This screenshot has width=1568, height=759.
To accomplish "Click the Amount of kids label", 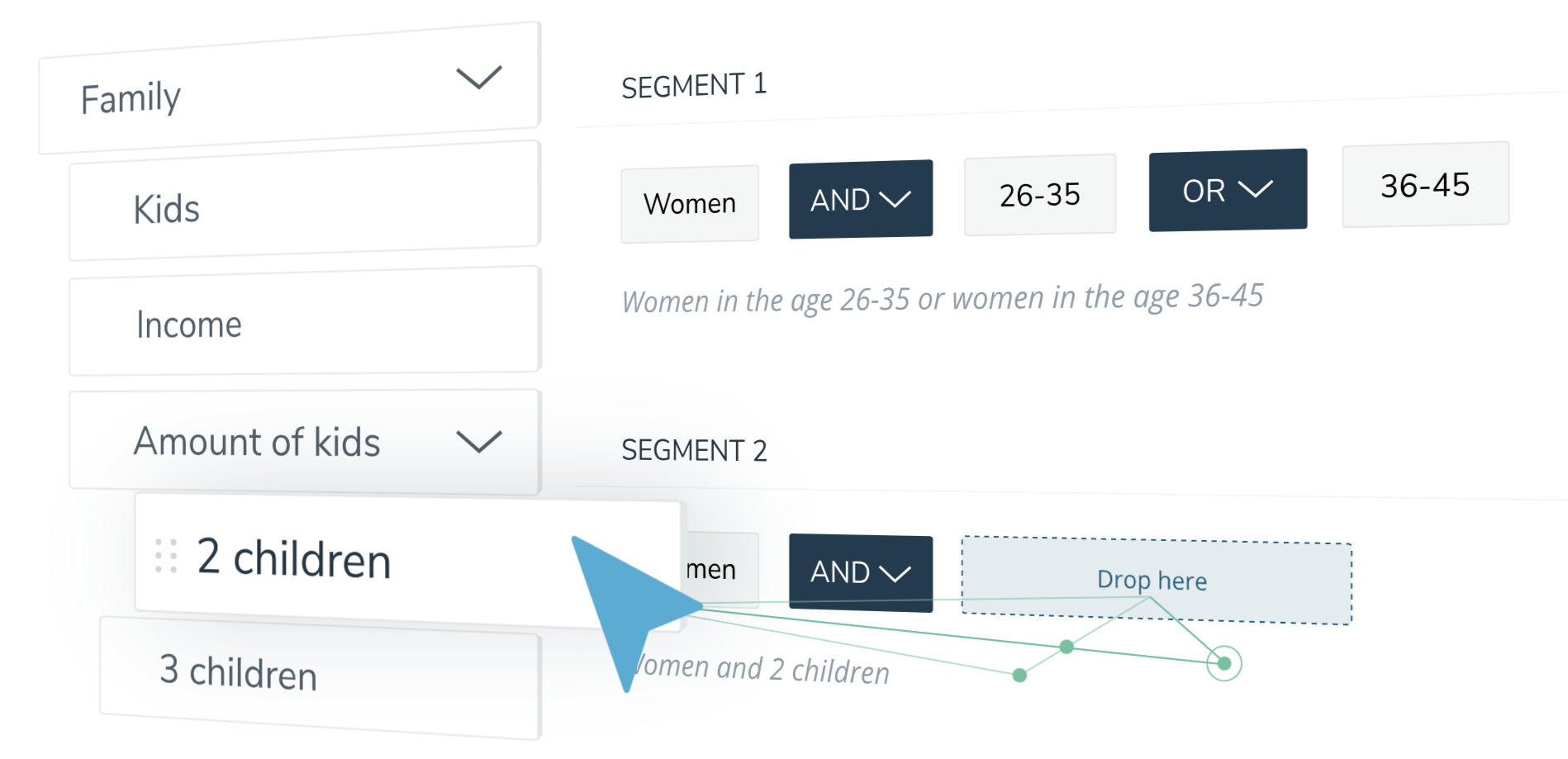I will click(257, 441).
